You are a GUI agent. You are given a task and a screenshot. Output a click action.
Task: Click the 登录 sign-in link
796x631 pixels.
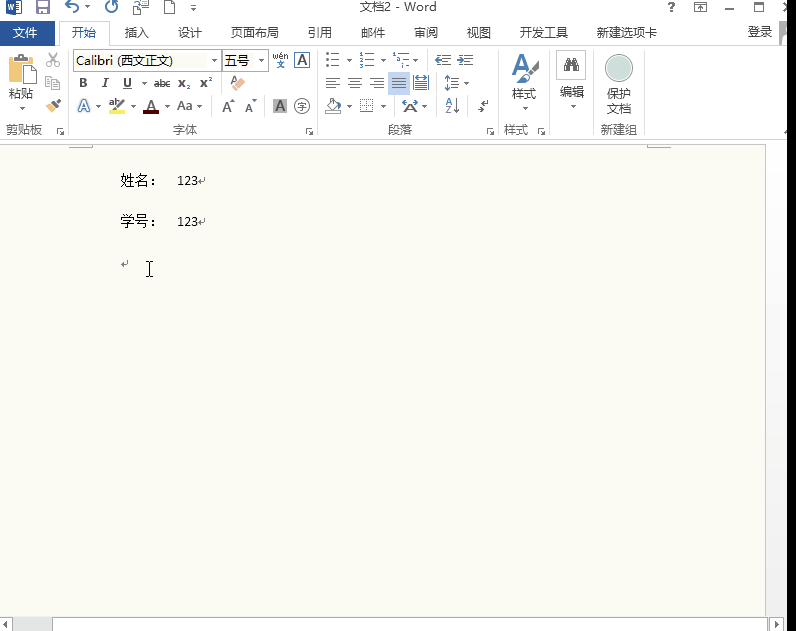tap(760, 32)
